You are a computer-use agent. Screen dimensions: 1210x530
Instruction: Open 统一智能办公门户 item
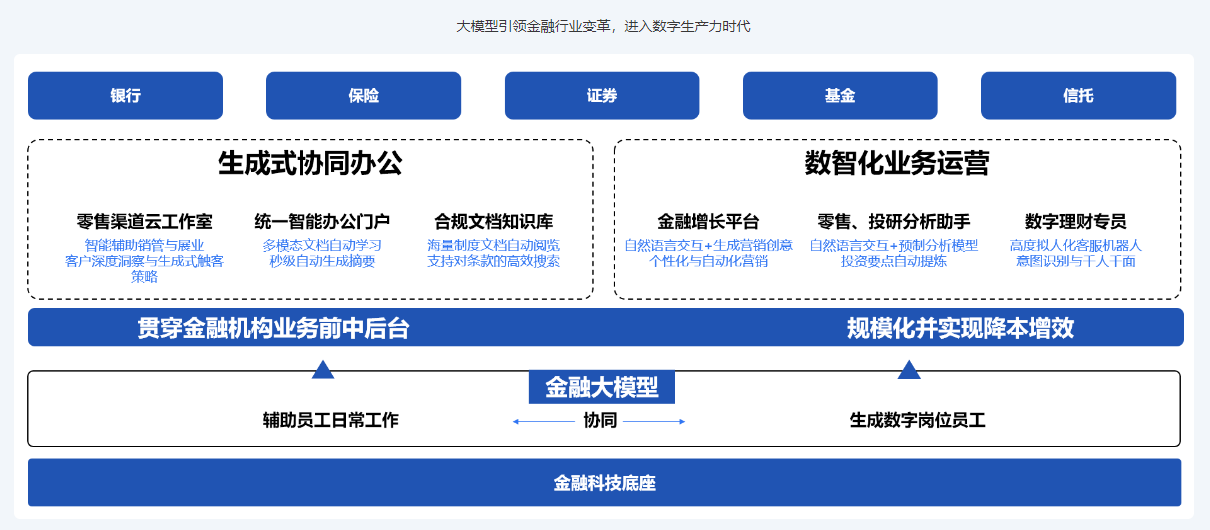click(x=322, y=221)
